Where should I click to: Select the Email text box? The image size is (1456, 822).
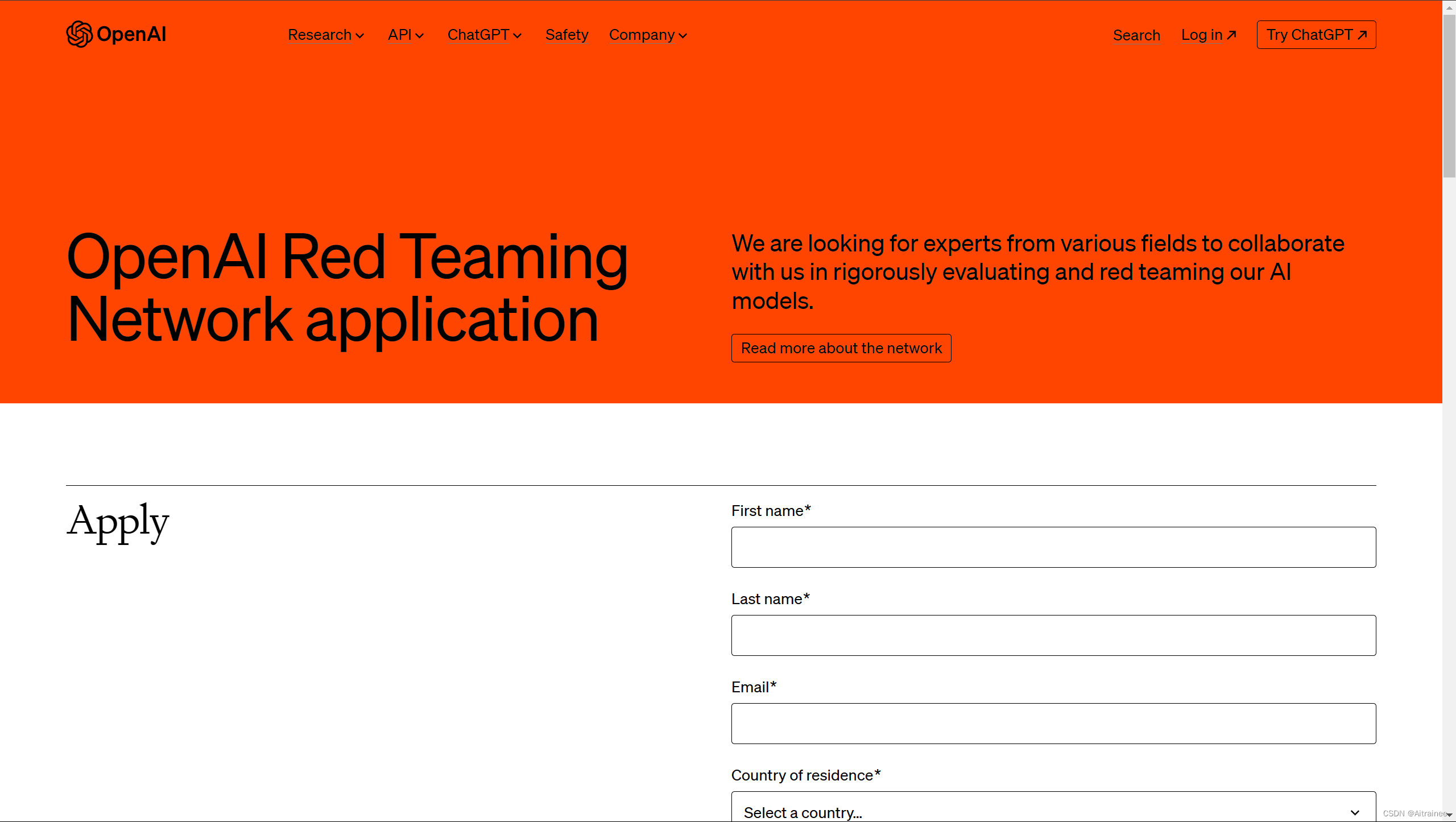click(1053, 724)
